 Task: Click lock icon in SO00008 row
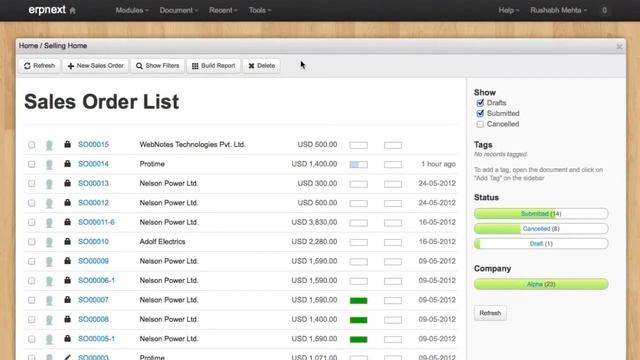tap(67, 319)
